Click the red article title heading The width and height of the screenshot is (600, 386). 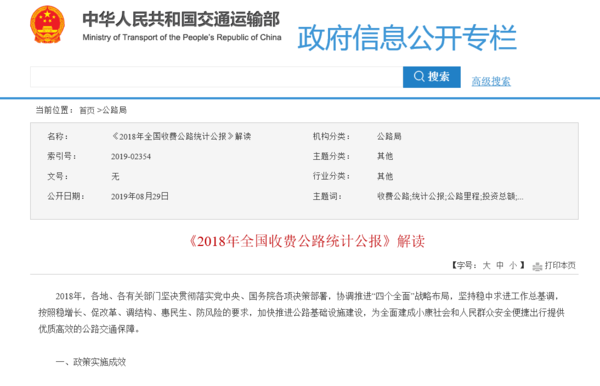307,241
